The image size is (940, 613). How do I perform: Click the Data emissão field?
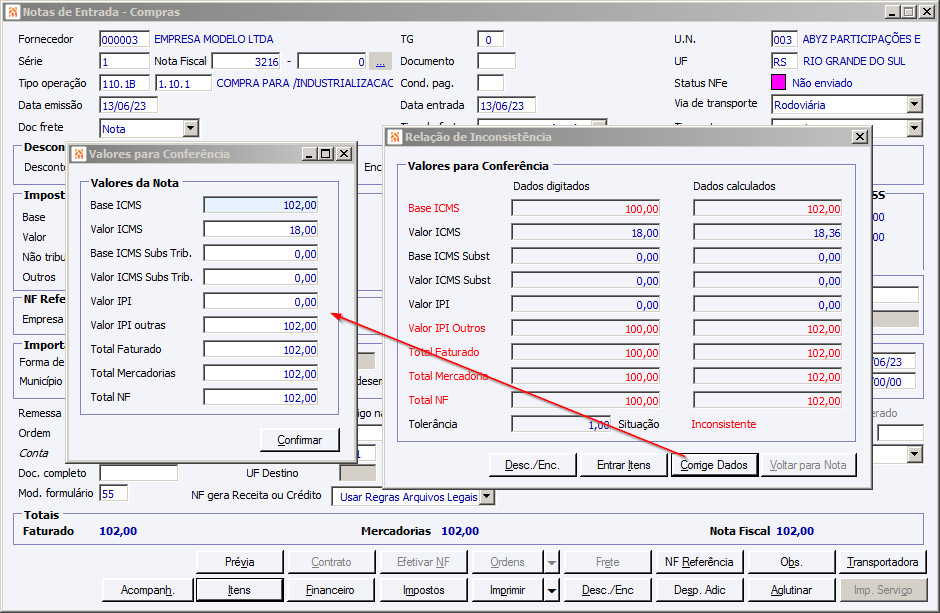(x=128, y=105)
